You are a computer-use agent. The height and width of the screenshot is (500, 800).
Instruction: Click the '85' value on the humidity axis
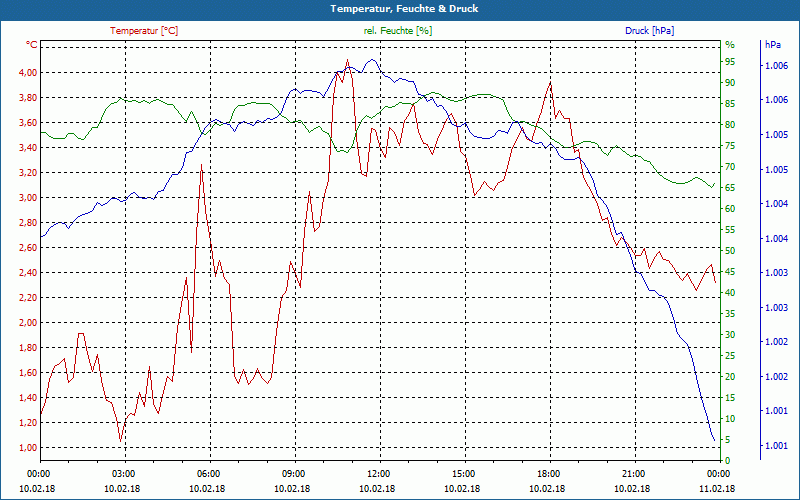(730, 104)
